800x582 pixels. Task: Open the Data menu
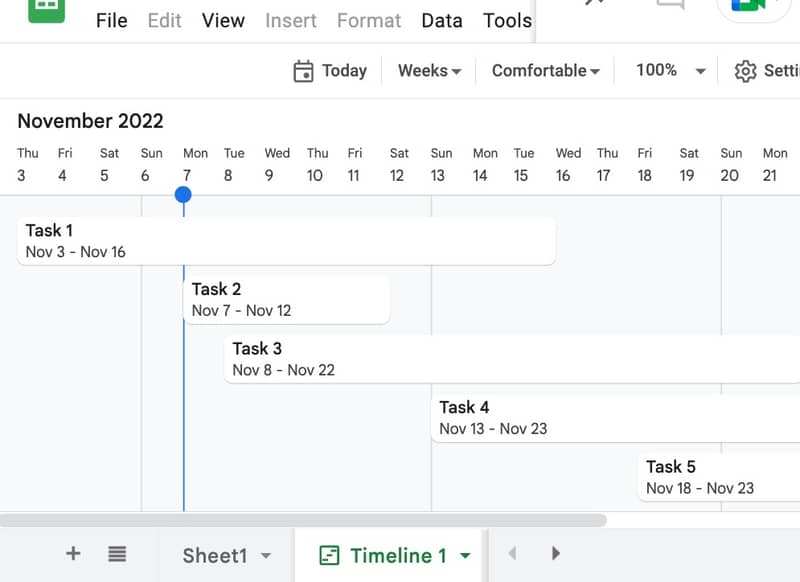coord(441,21)
